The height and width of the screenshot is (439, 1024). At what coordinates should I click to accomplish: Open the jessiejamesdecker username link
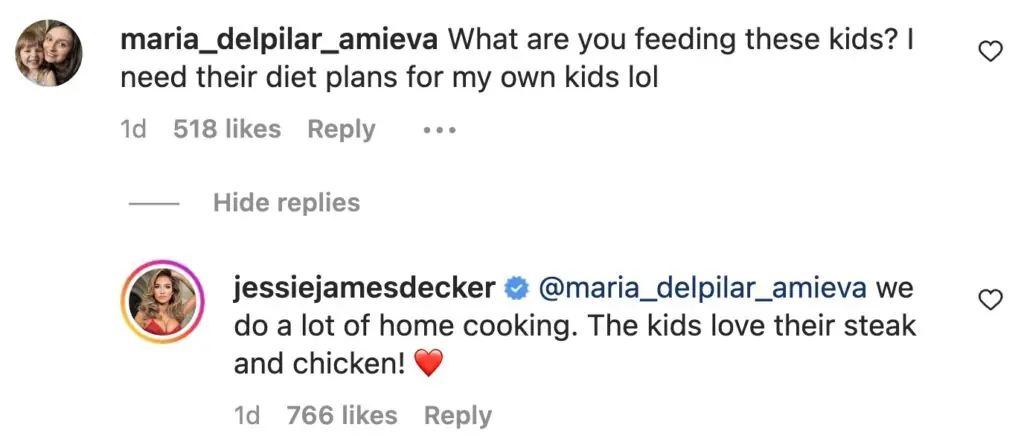(364, 289)
